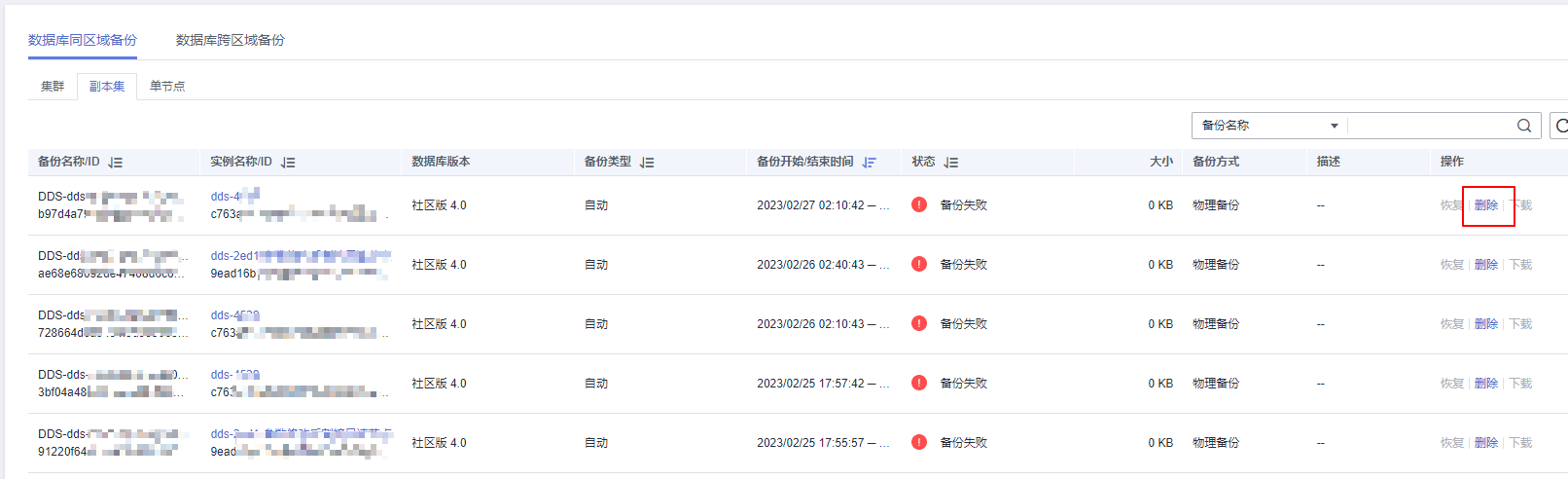1568x479 pixels.
Task: Click the magnifier search icon
Action: point(1524,126)
